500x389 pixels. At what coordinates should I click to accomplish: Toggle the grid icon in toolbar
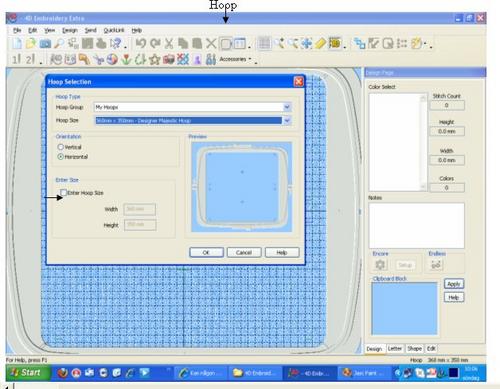[264, 43]
